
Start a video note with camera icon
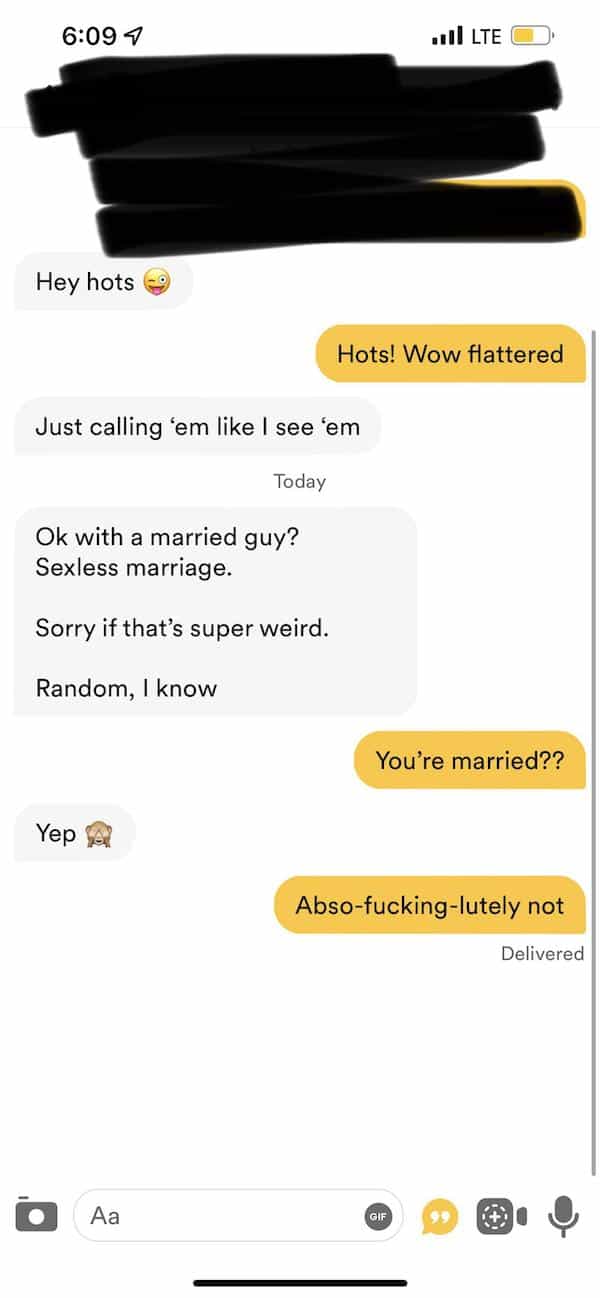(x=501, y=1216)
